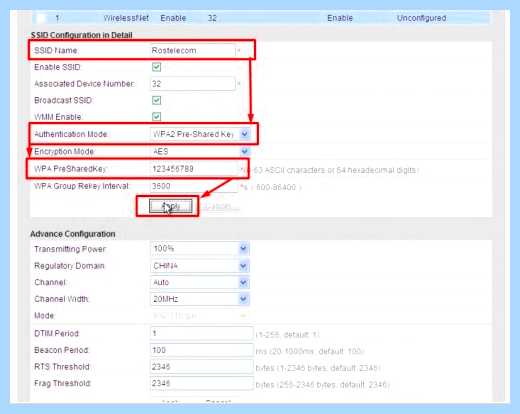The width and height of the screenshot is (520, 414).
Task: Toggle the WMM Enable checkbox
Action: tap(156, 116)
